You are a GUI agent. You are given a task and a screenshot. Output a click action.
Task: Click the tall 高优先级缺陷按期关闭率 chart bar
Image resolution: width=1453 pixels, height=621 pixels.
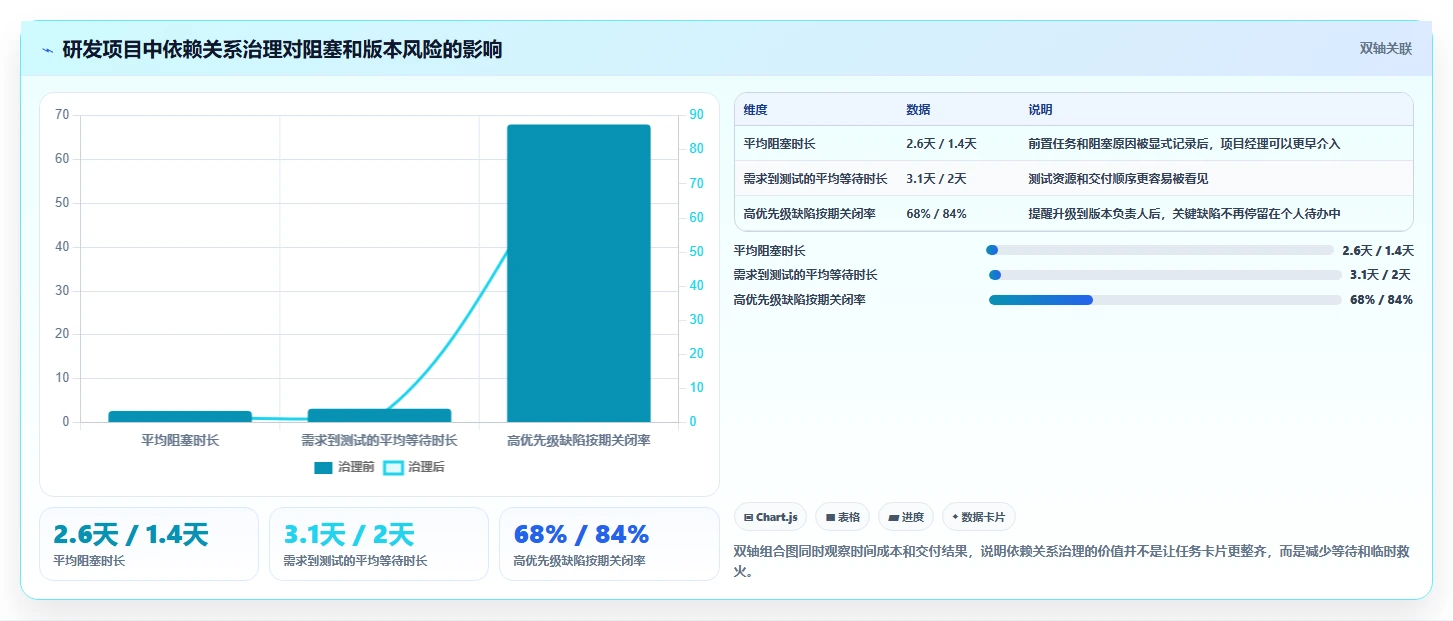coord(579,273)
